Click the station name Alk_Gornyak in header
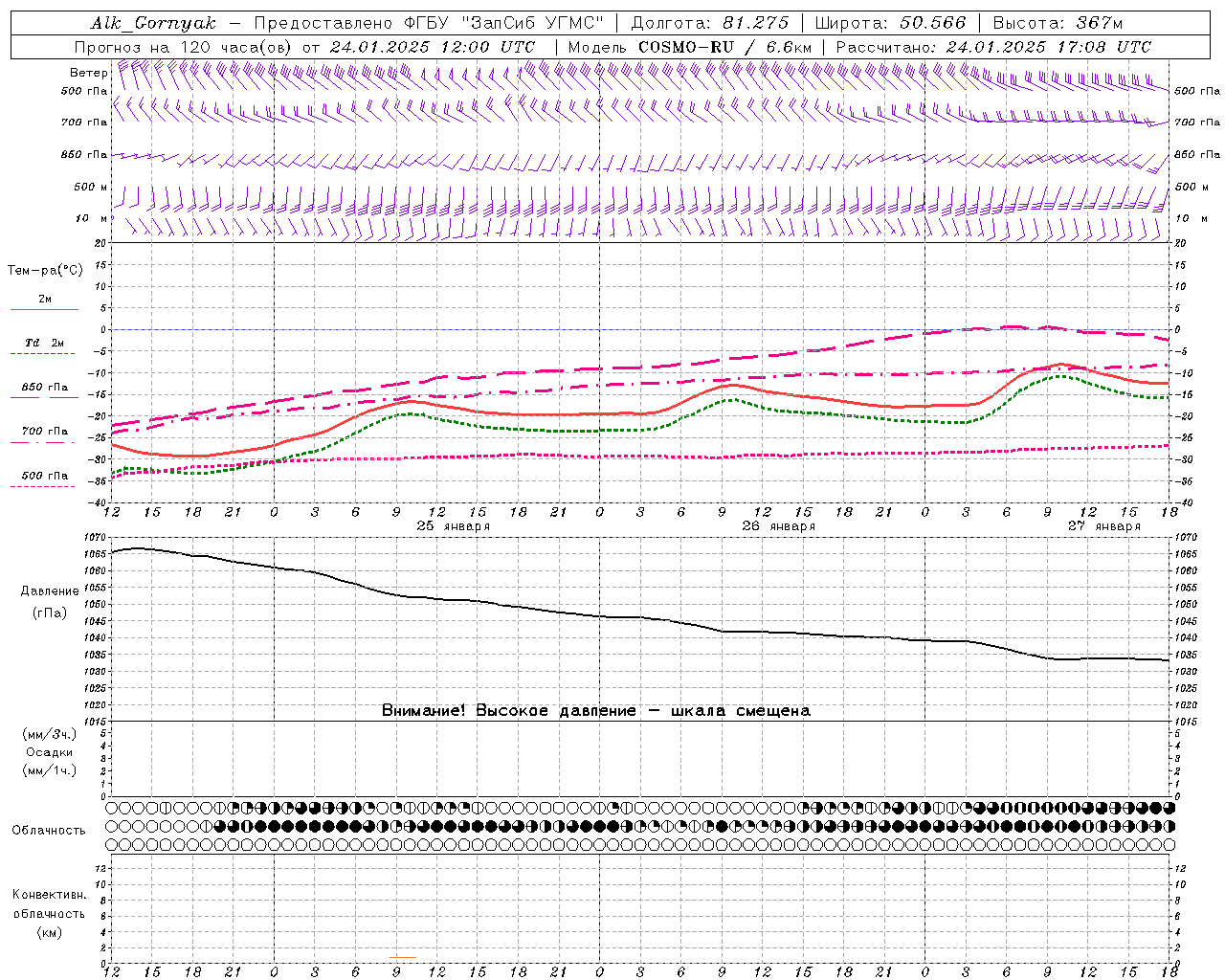Image resolution: width=1225 pixels, height=980 pixels. click(154, 23)
